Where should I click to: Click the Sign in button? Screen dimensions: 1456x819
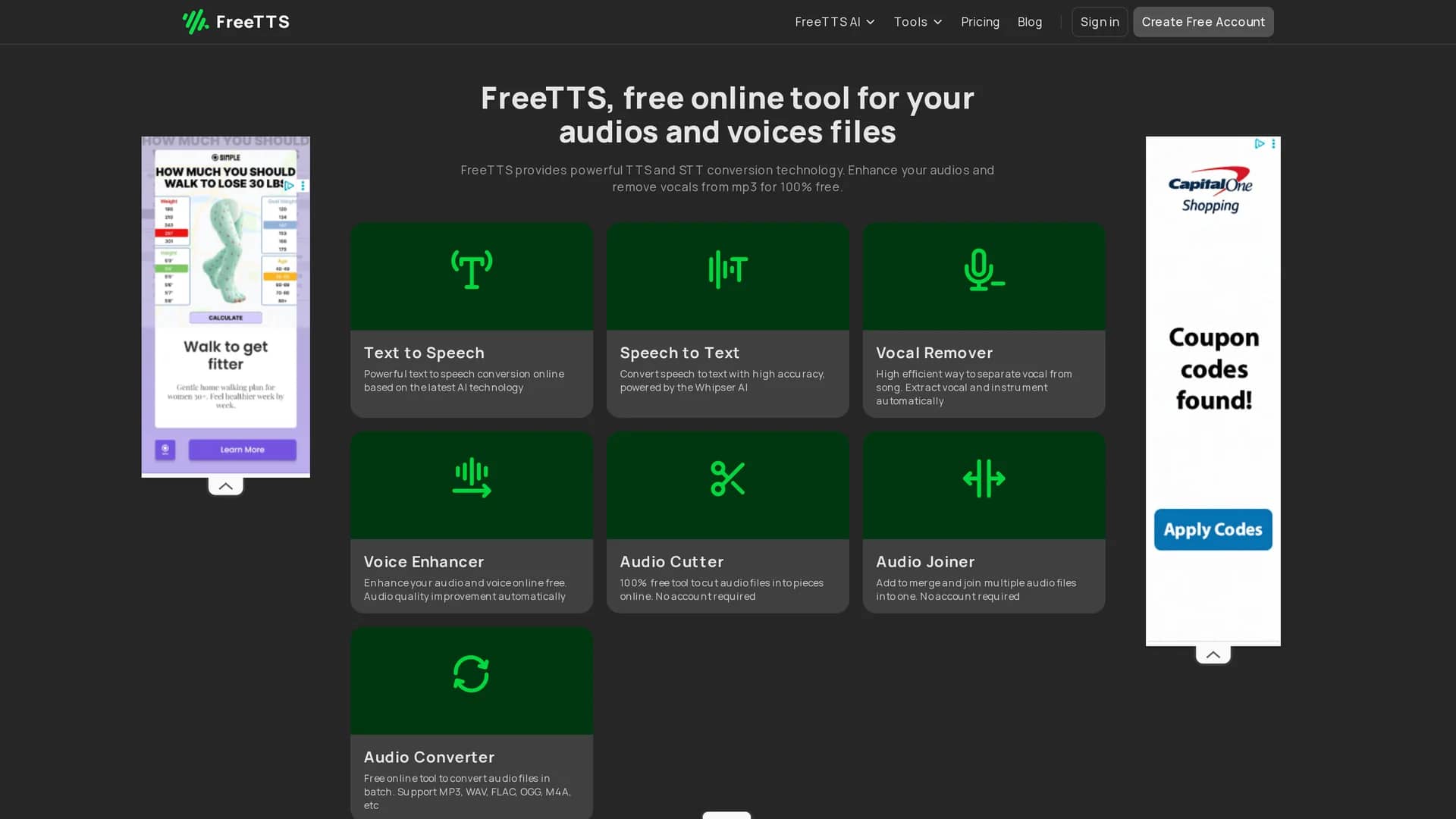[1099, 22]
